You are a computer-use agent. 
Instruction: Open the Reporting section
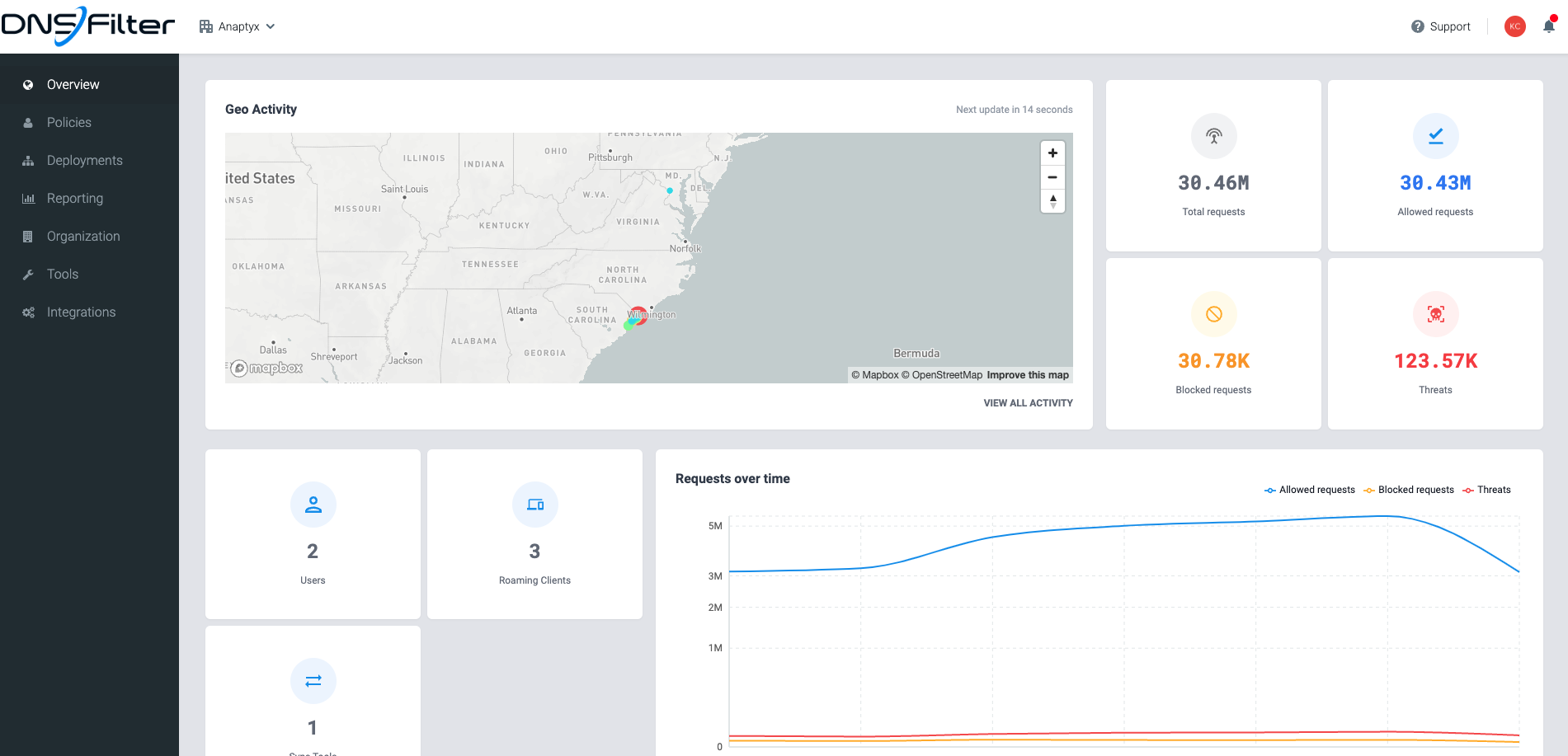75,198
